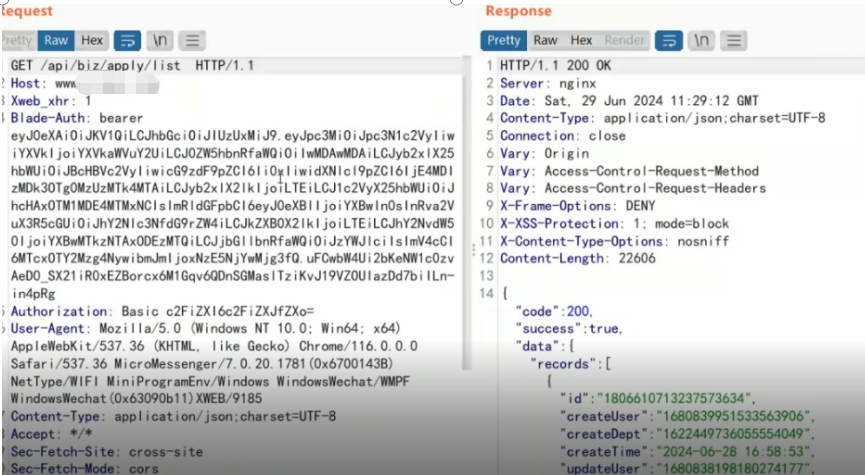Image resolution: width=865 pixels, height=475 pixels.
Task: Switch Request view to Pretty tab
Action: 17,41
